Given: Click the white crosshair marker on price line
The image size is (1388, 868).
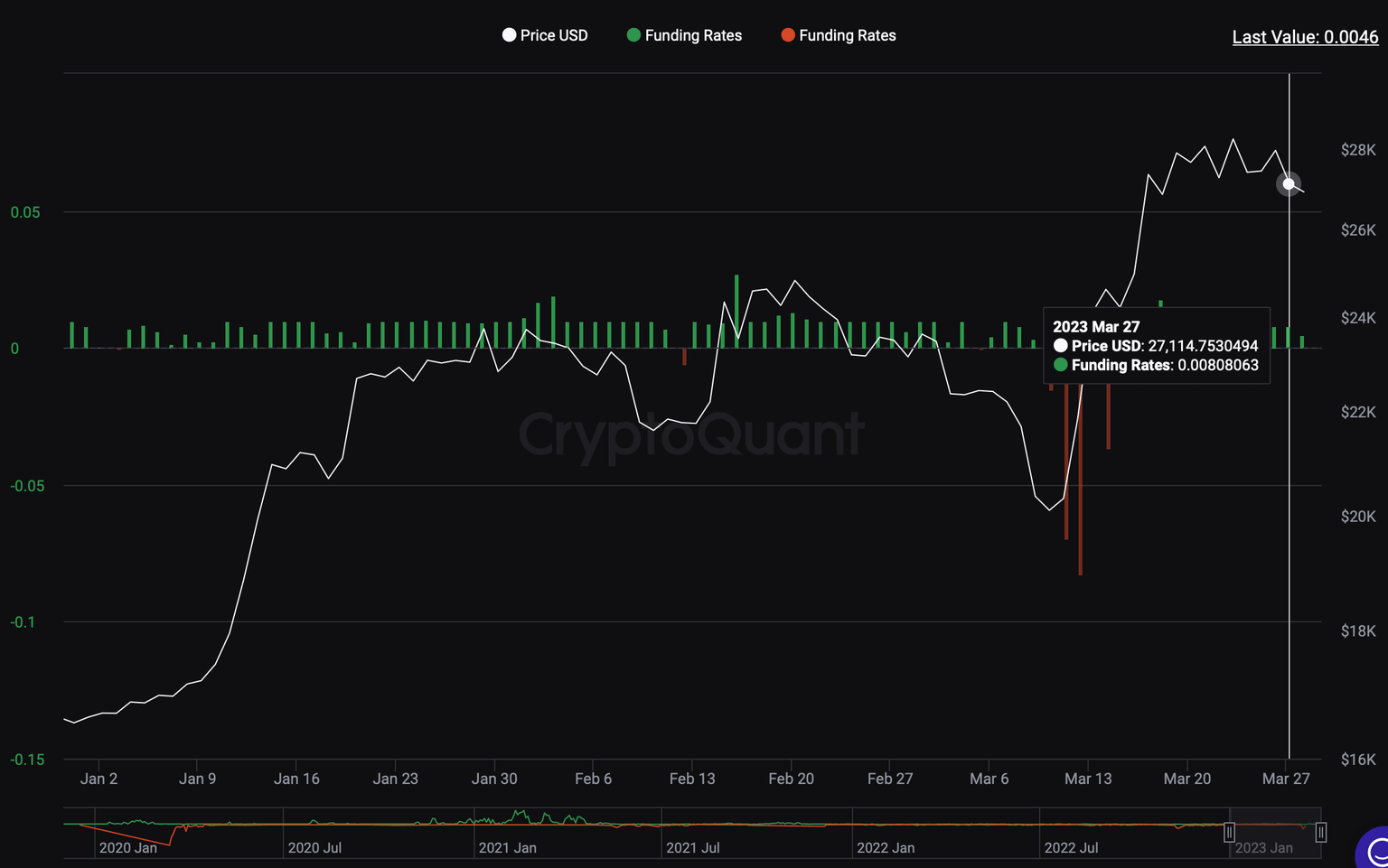Looking at the screenshot, I should click(x=1290, y=184).
